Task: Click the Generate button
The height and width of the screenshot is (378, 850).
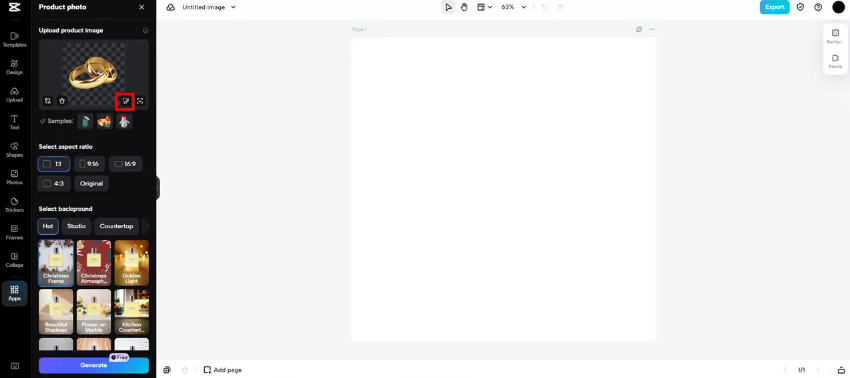Action: (x=94, y=366)
